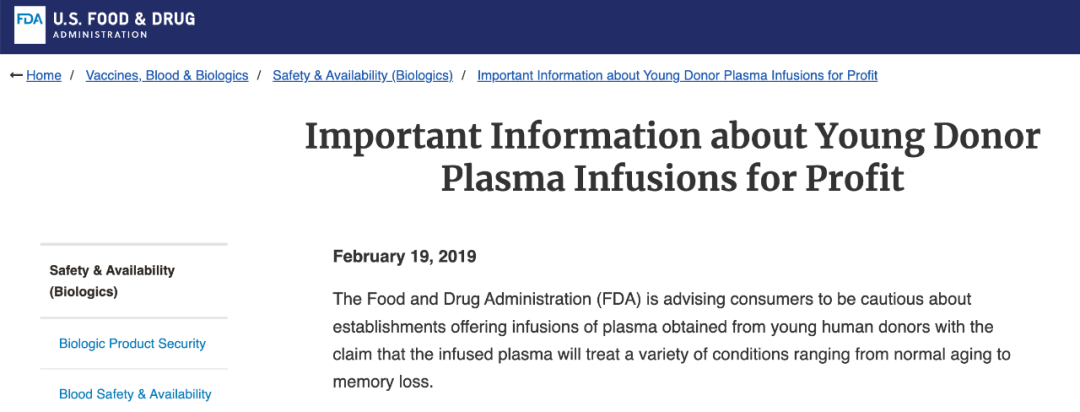Open Safety & Availability (Biologics) breadcrumb link
The width and height of the screenshot is (1080, 412).
[x=362, y=76]
